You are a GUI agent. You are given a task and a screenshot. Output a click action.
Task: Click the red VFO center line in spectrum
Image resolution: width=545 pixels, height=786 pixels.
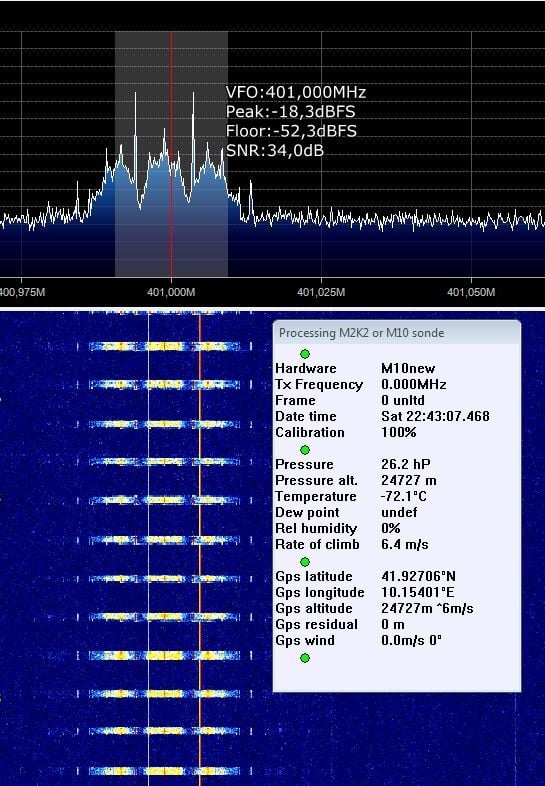pos(171,154)
